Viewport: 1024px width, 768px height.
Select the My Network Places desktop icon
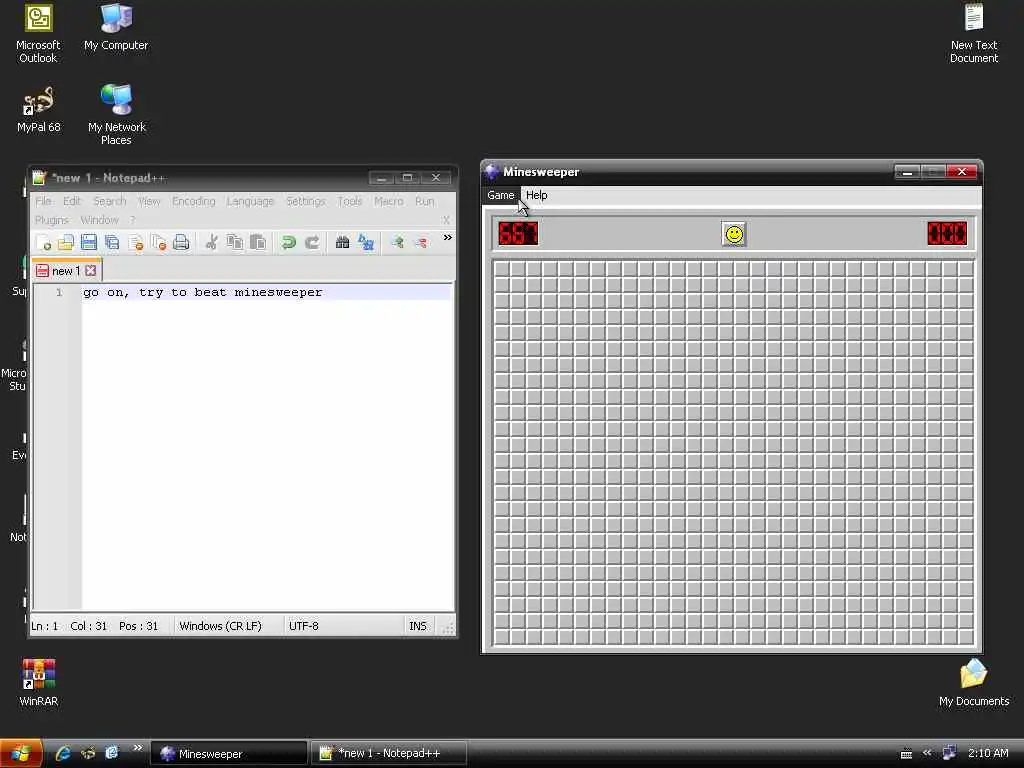pos(116,115)
